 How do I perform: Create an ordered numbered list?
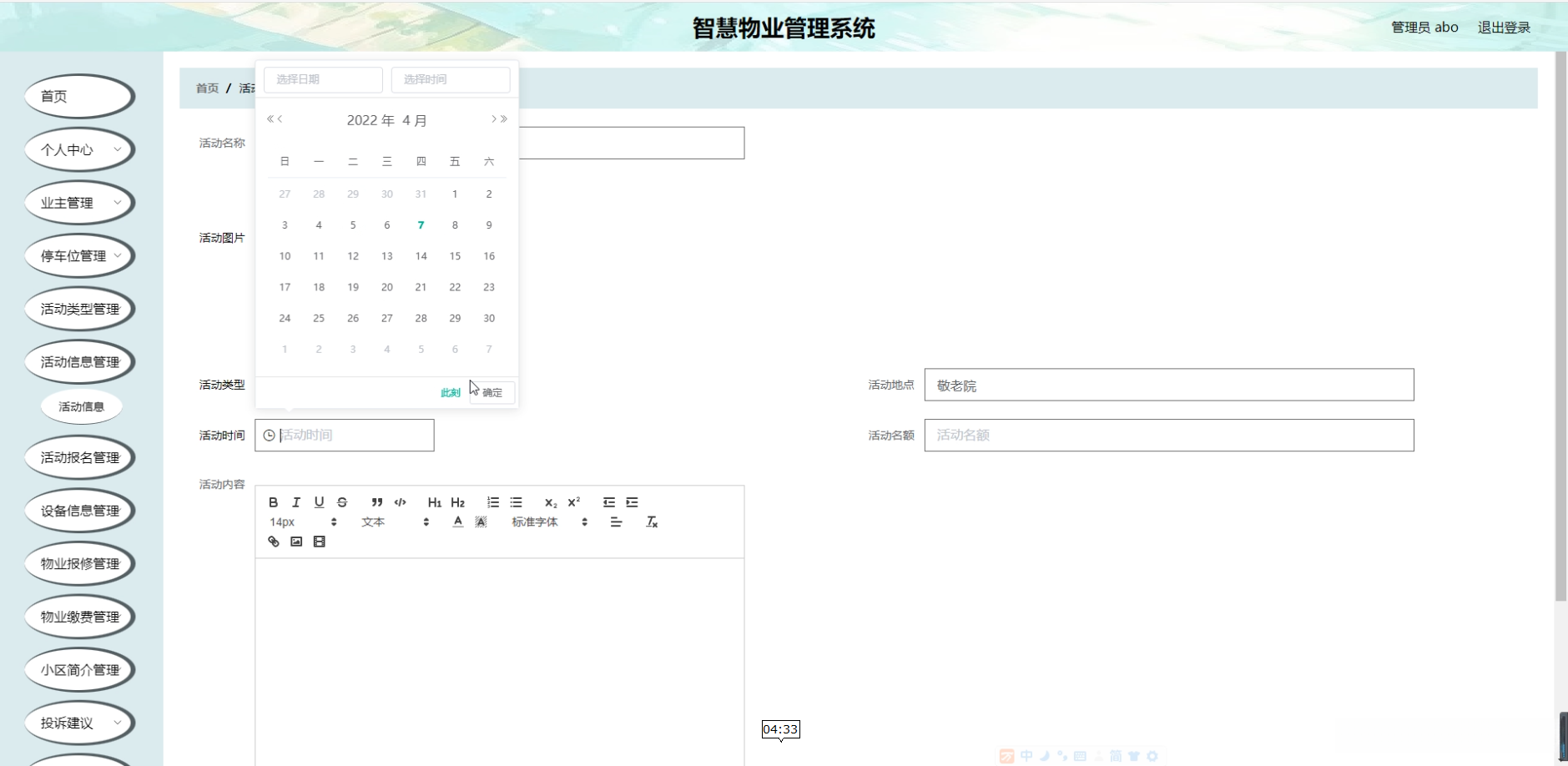click(x=493, y=502)
